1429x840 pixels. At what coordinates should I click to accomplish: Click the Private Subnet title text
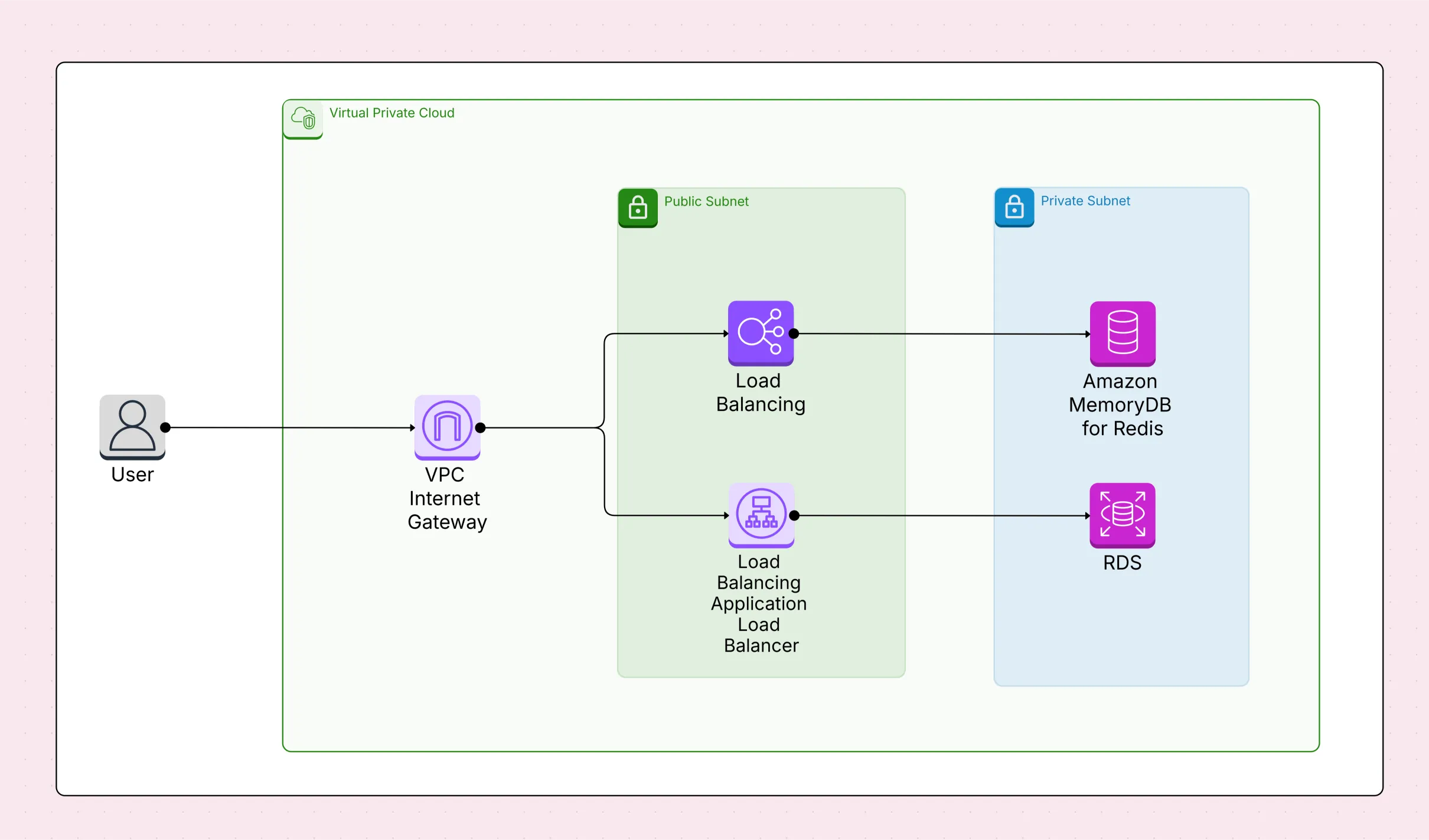click(1085, 201)
